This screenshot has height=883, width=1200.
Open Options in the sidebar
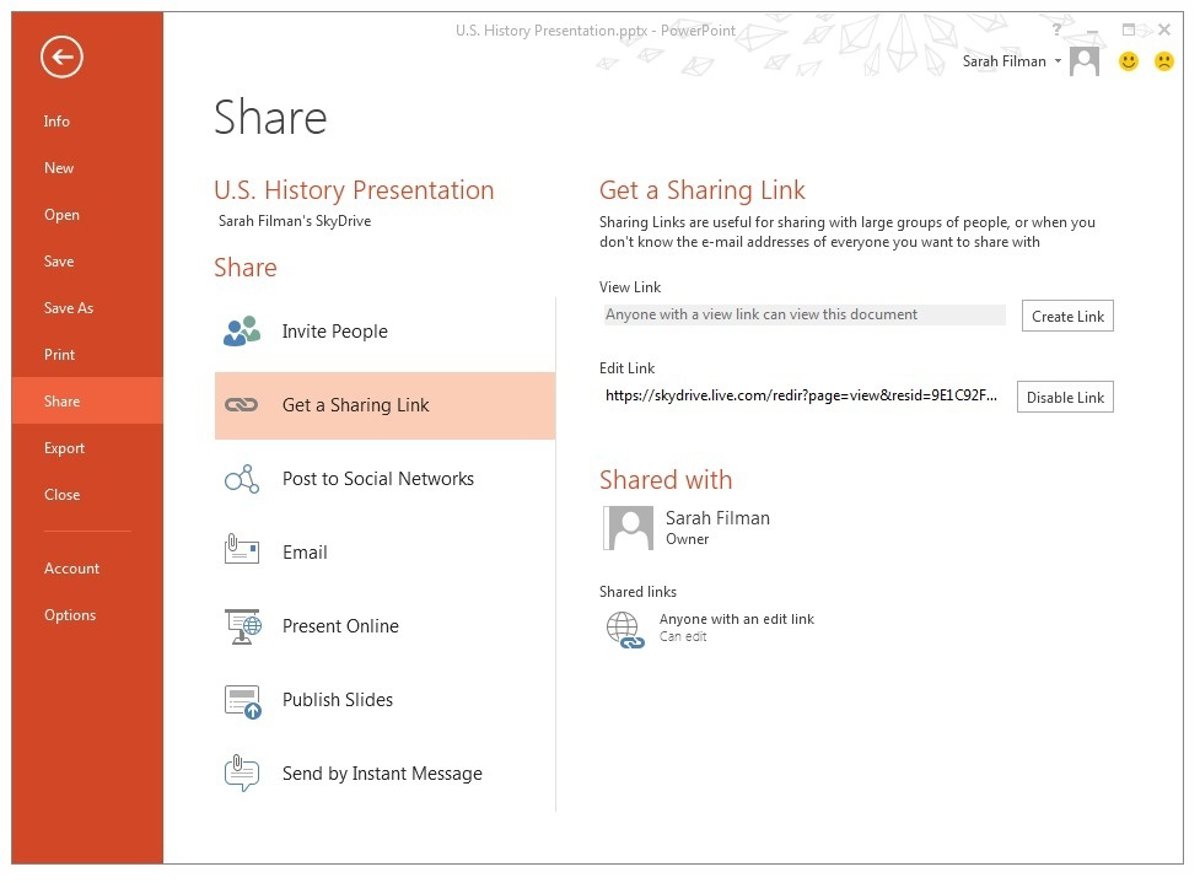point(70,615)
